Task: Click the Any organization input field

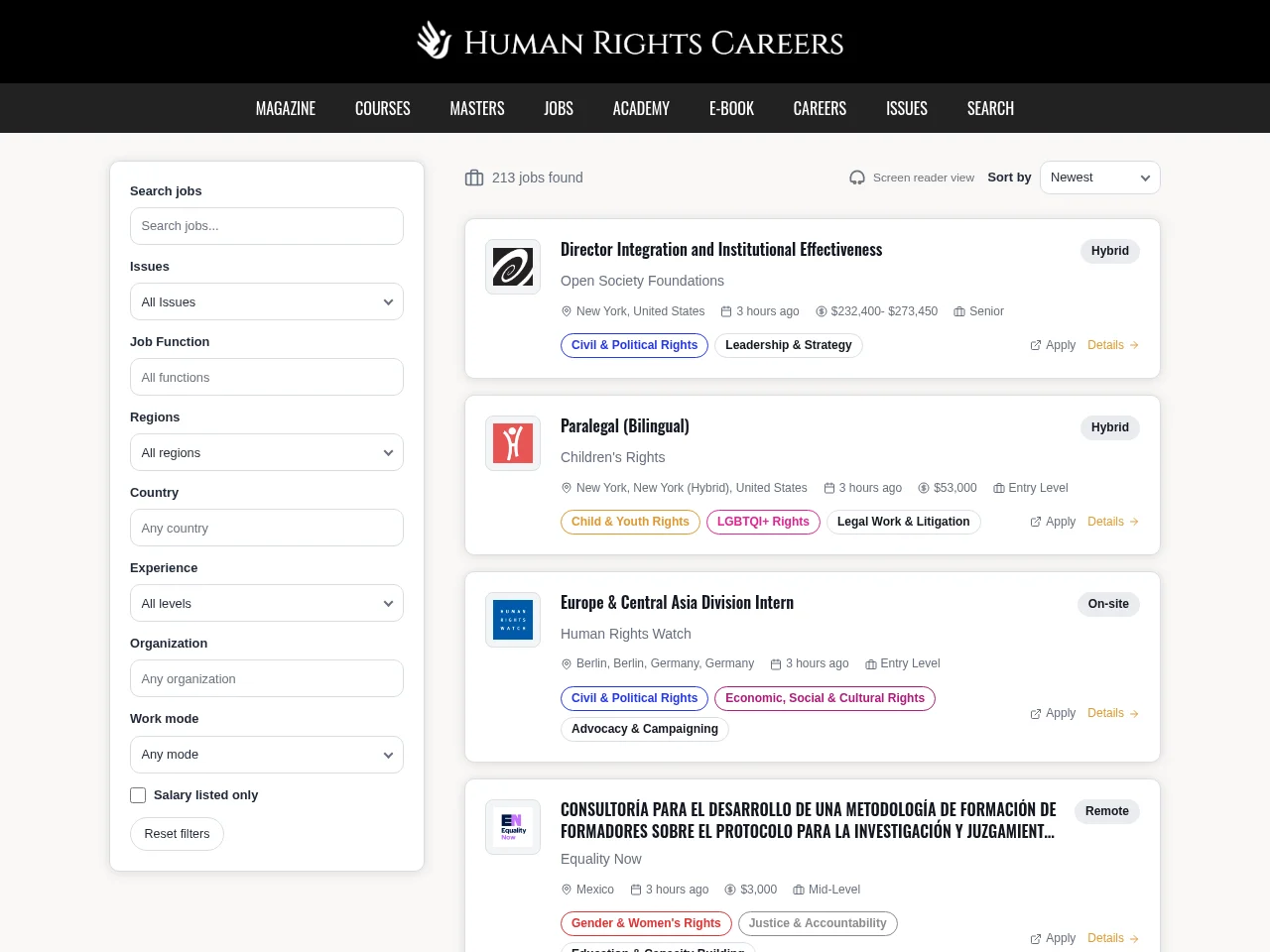Action: pyautogui.click(x=267, y=678)
